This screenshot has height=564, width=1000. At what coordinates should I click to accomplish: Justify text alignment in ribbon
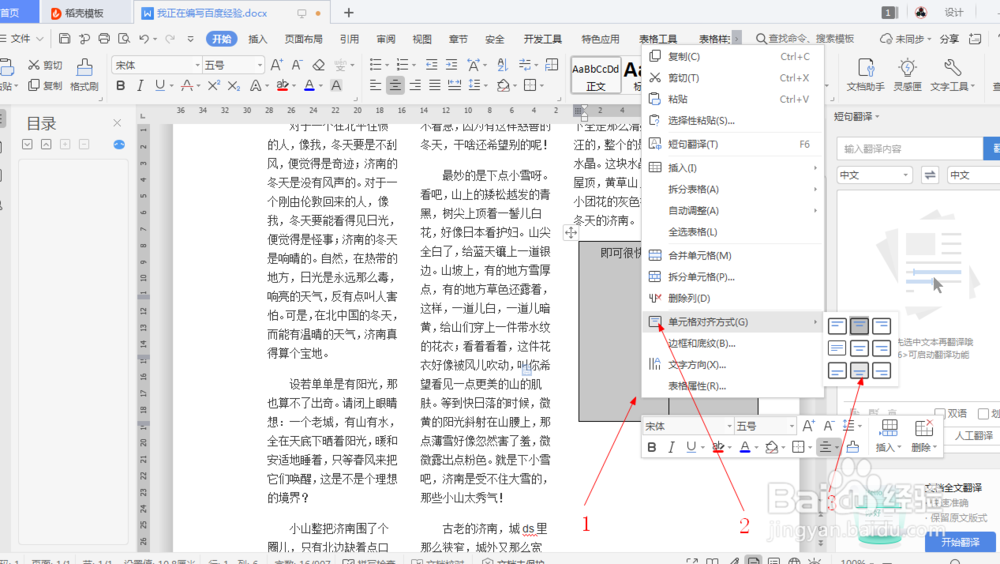434,85
